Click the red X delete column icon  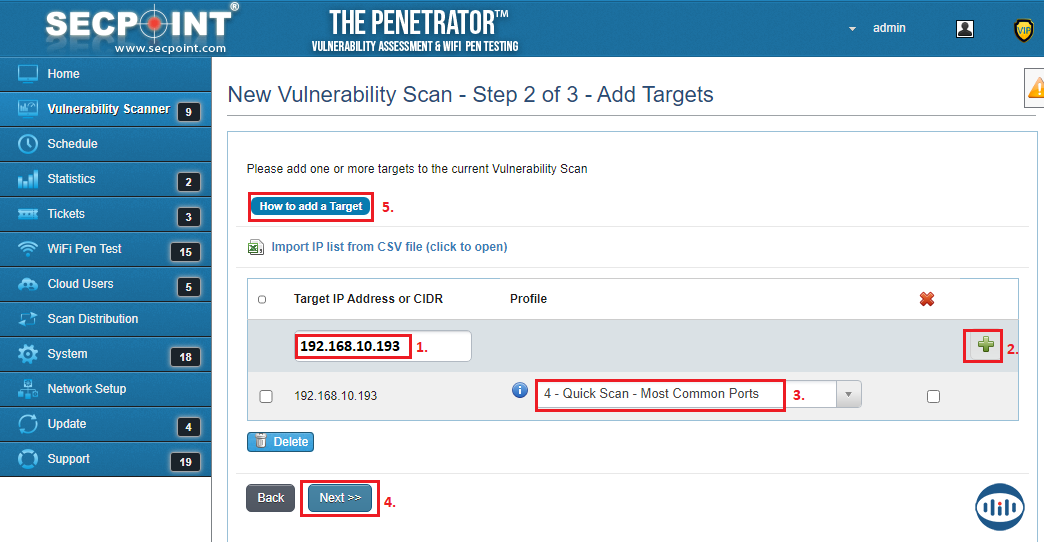point(927,299)
